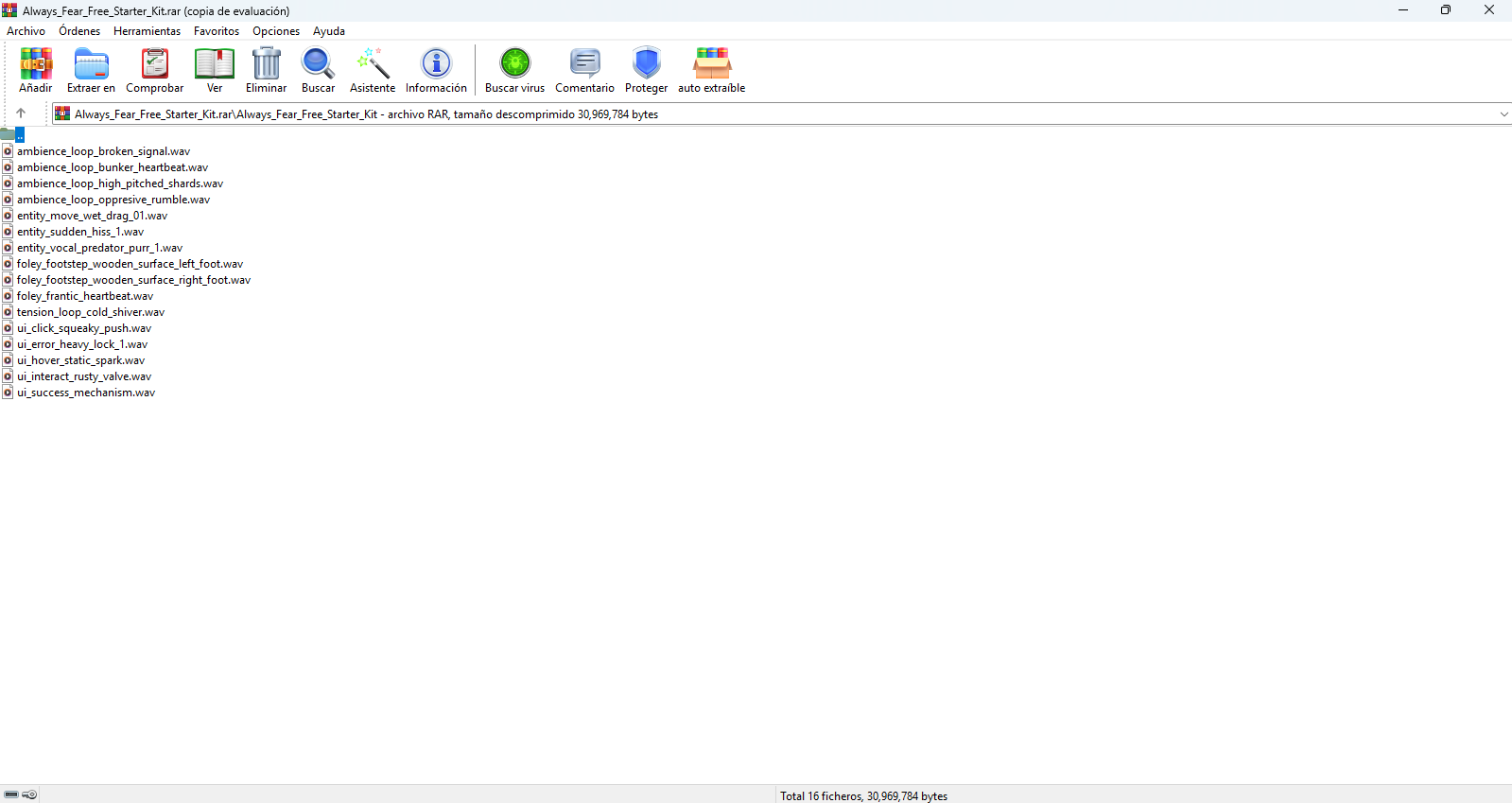1512x803 pixels.
Task: Click the status bar total files text
Action: point(863,796)
